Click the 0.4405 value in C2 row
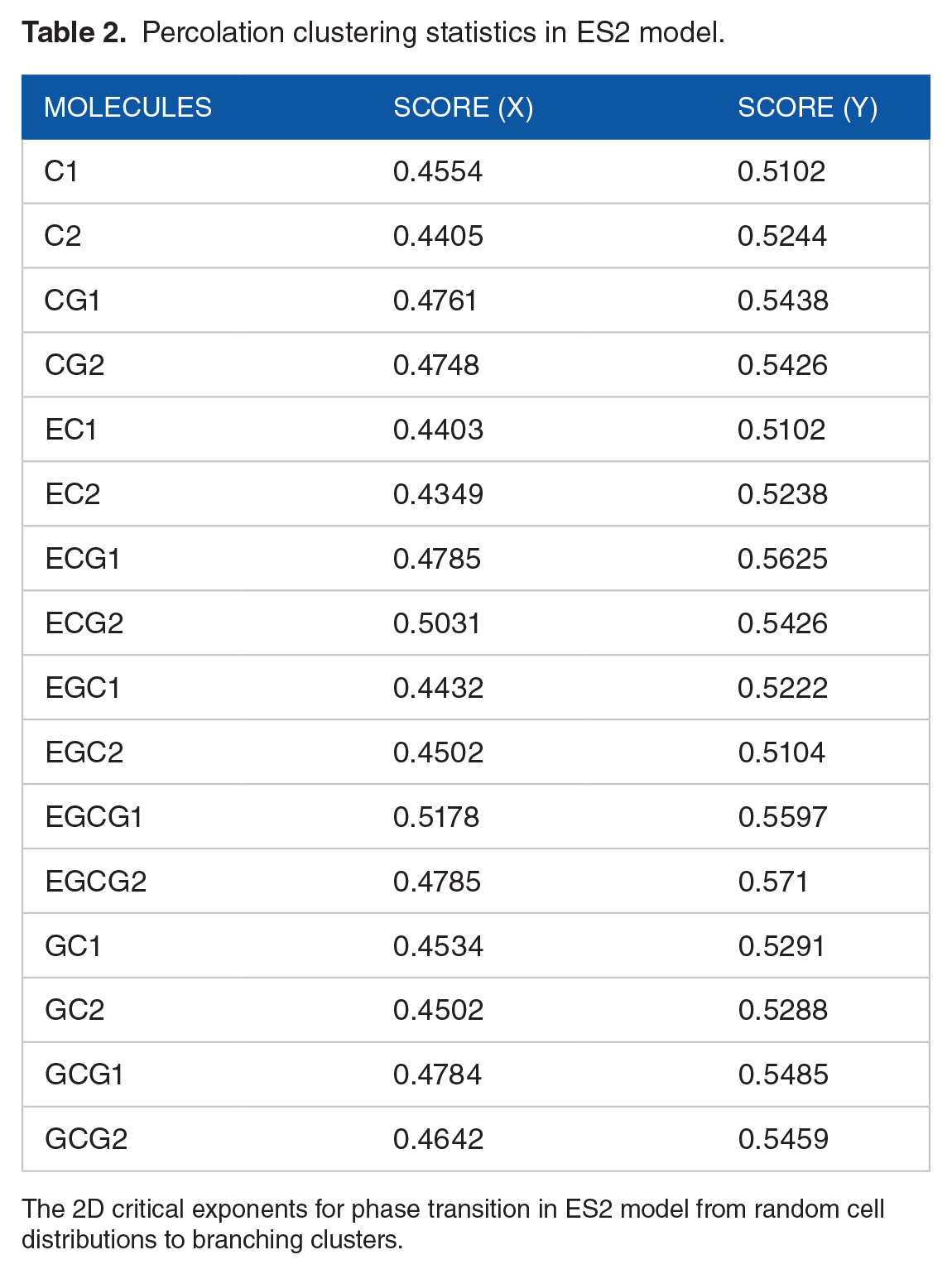The image size is (952, 1274). point(438,236)
